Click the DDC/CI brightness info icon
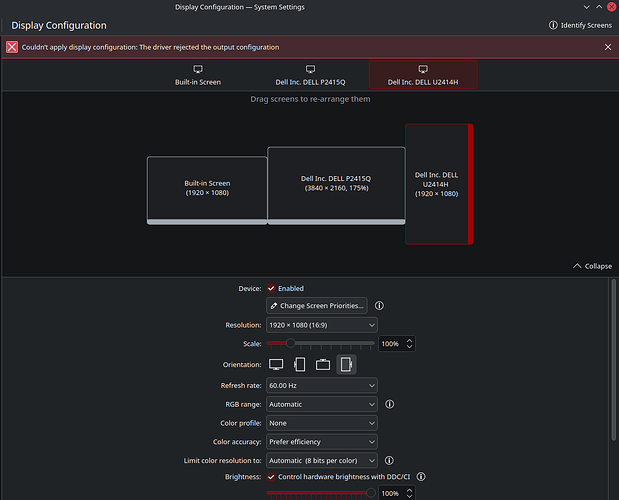This screenshot has height=500, width=619. coord(421,477)
